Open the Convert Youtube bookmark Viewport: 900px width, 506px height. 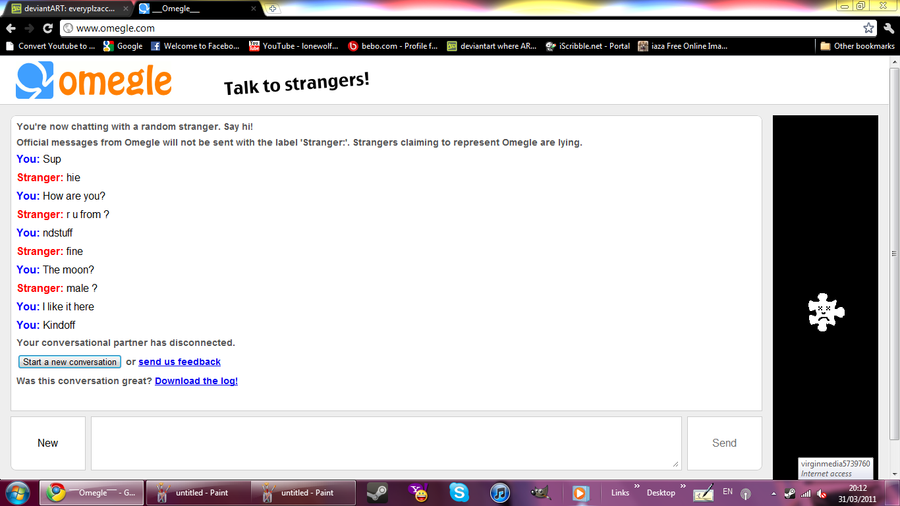[51, 46]
